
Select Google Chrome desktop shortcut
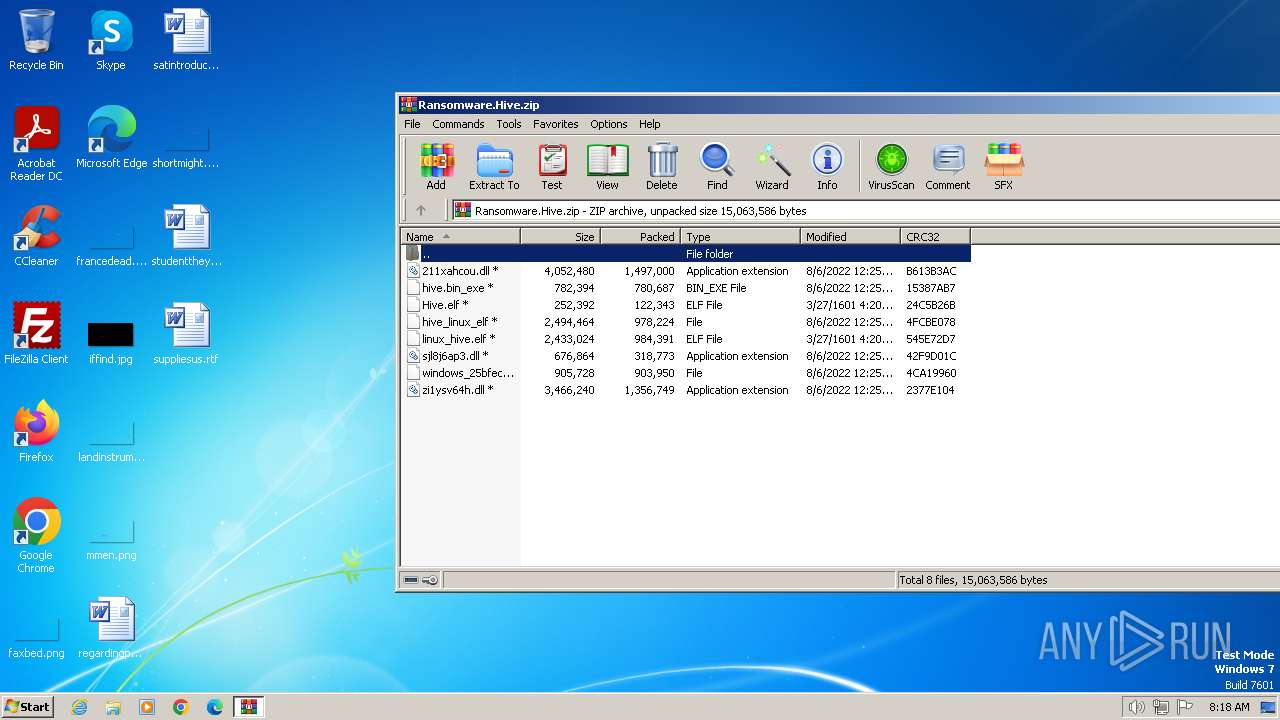tap(36, 536)
